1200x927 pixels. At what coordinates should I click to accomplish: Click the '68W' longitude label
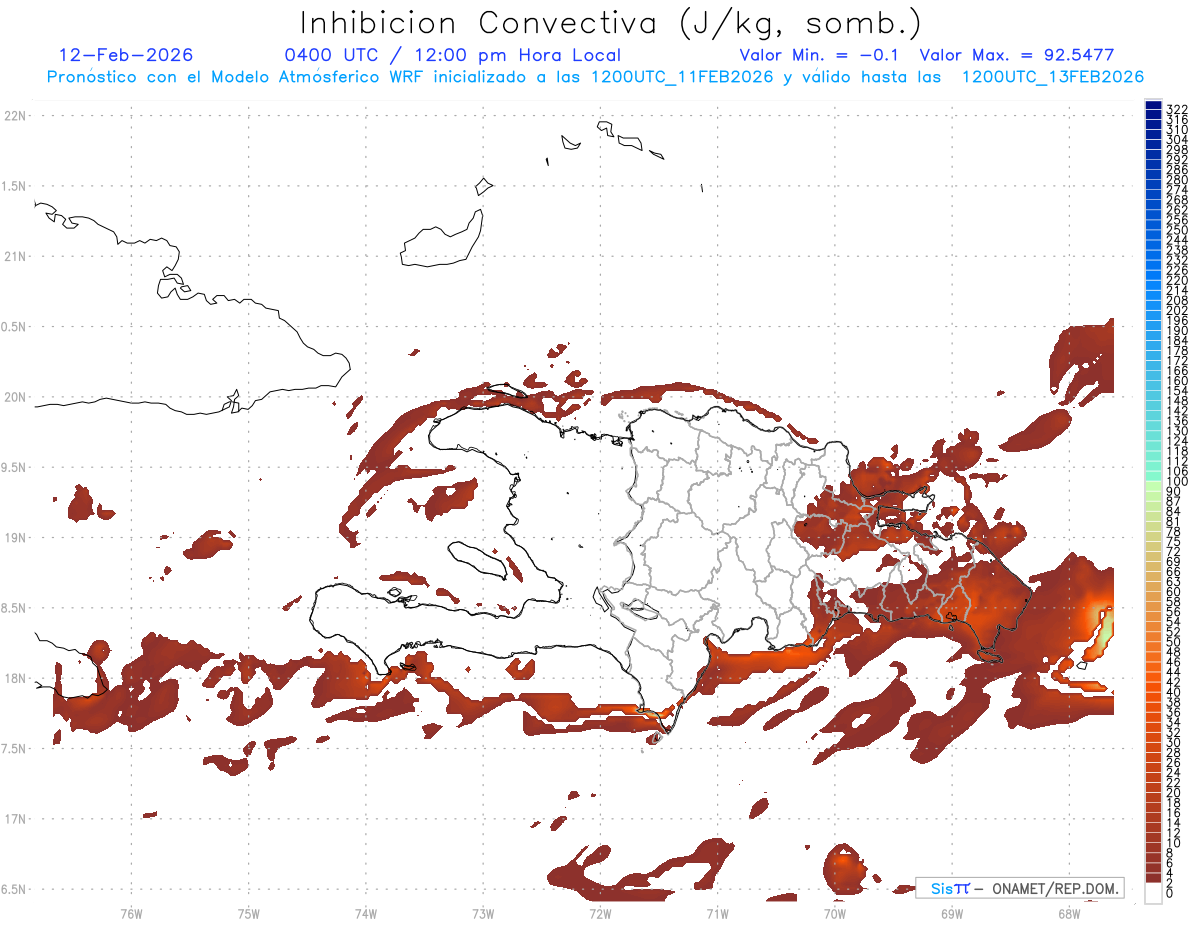click(1069, 913)
